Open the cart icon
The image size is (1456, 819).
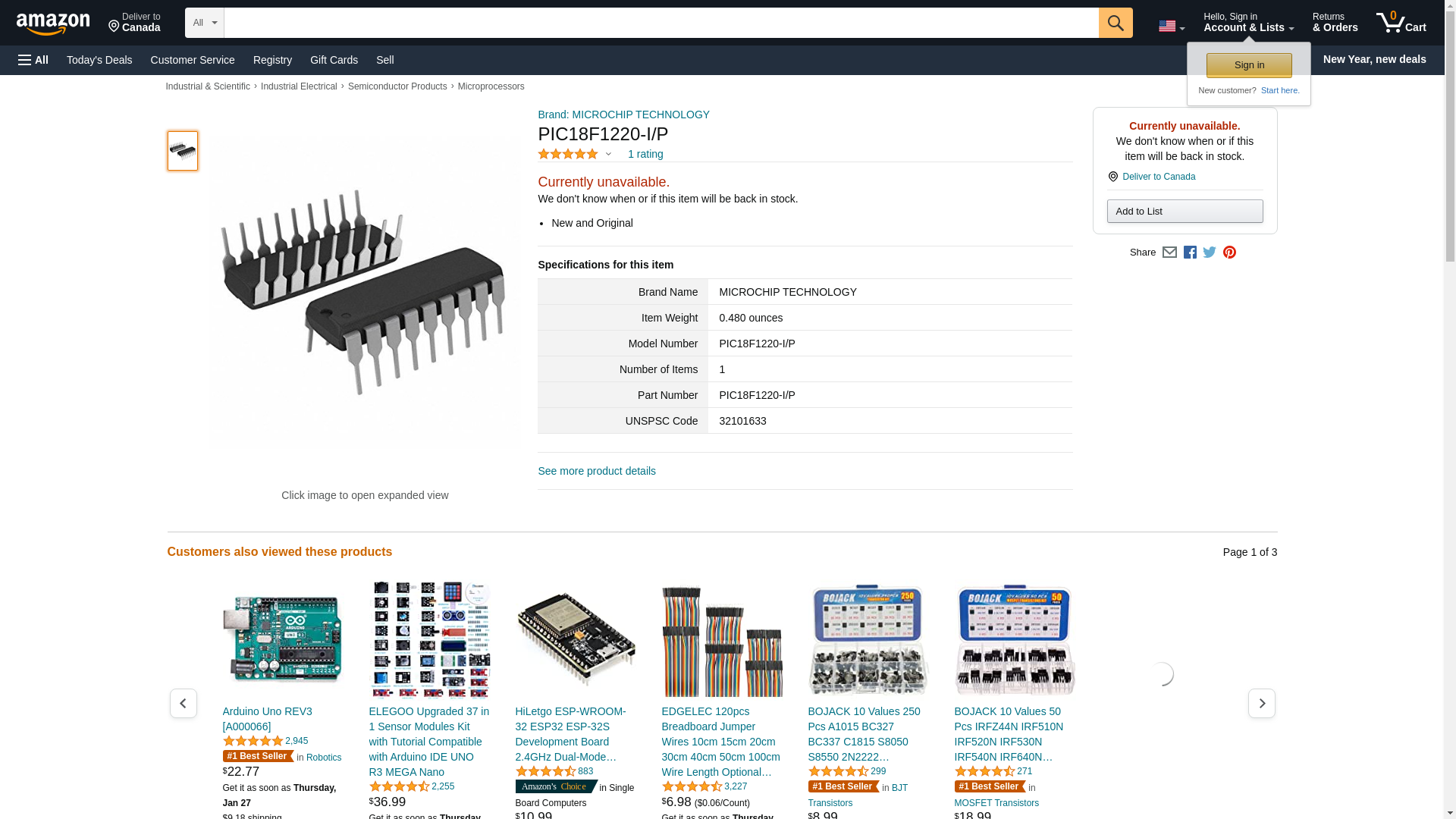click(1401, 23)
